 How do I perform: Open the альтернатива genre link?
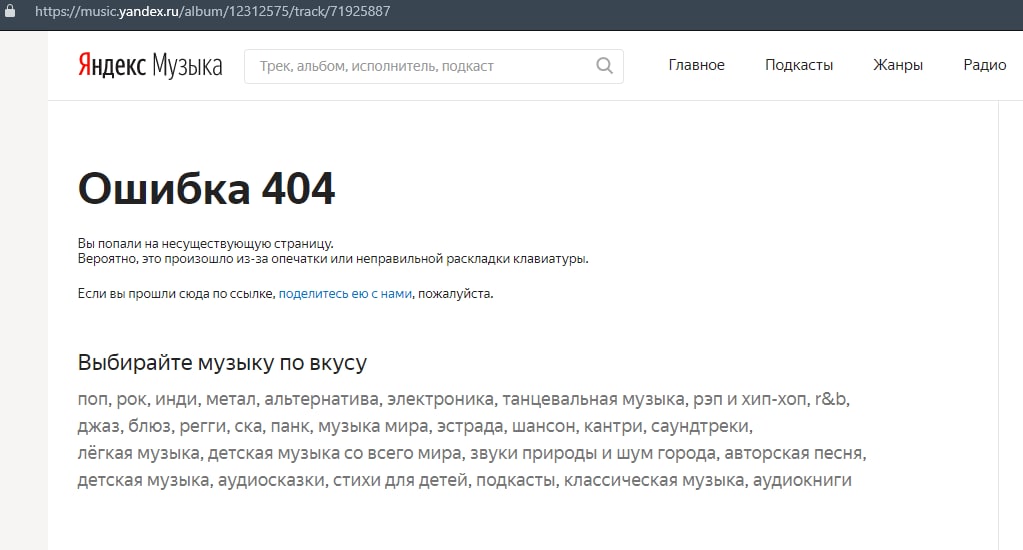pos(322,399)
